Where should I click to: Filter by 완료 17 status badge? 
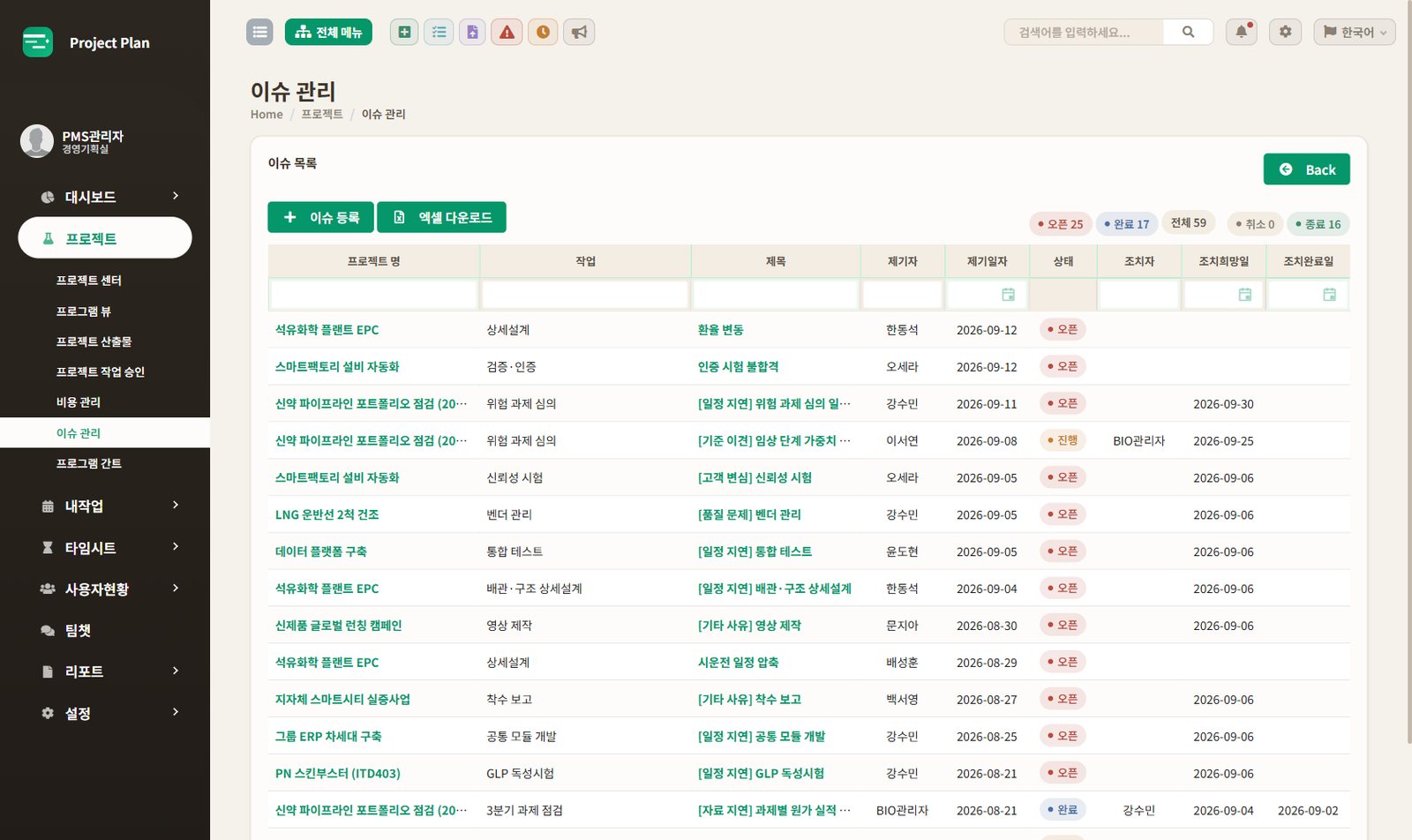click(1127, 224)
